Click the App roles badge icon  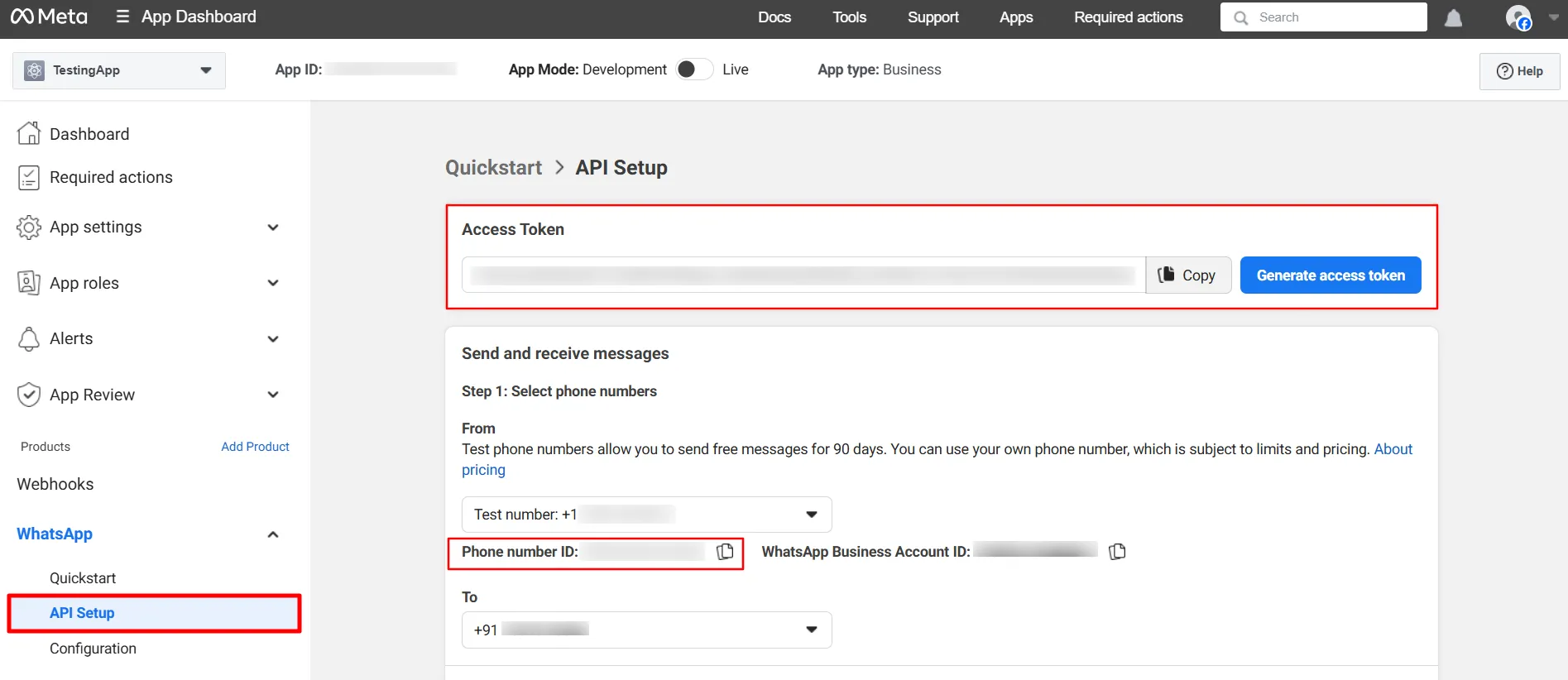tap(29, 283)
